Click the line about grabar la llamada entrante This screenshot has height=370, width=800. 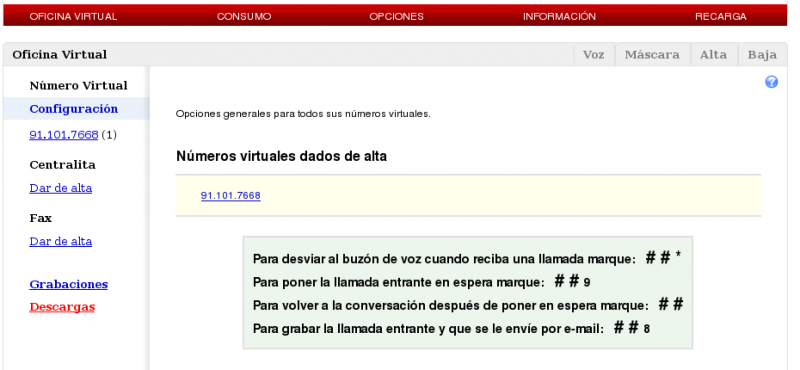[x=452, y=329]
